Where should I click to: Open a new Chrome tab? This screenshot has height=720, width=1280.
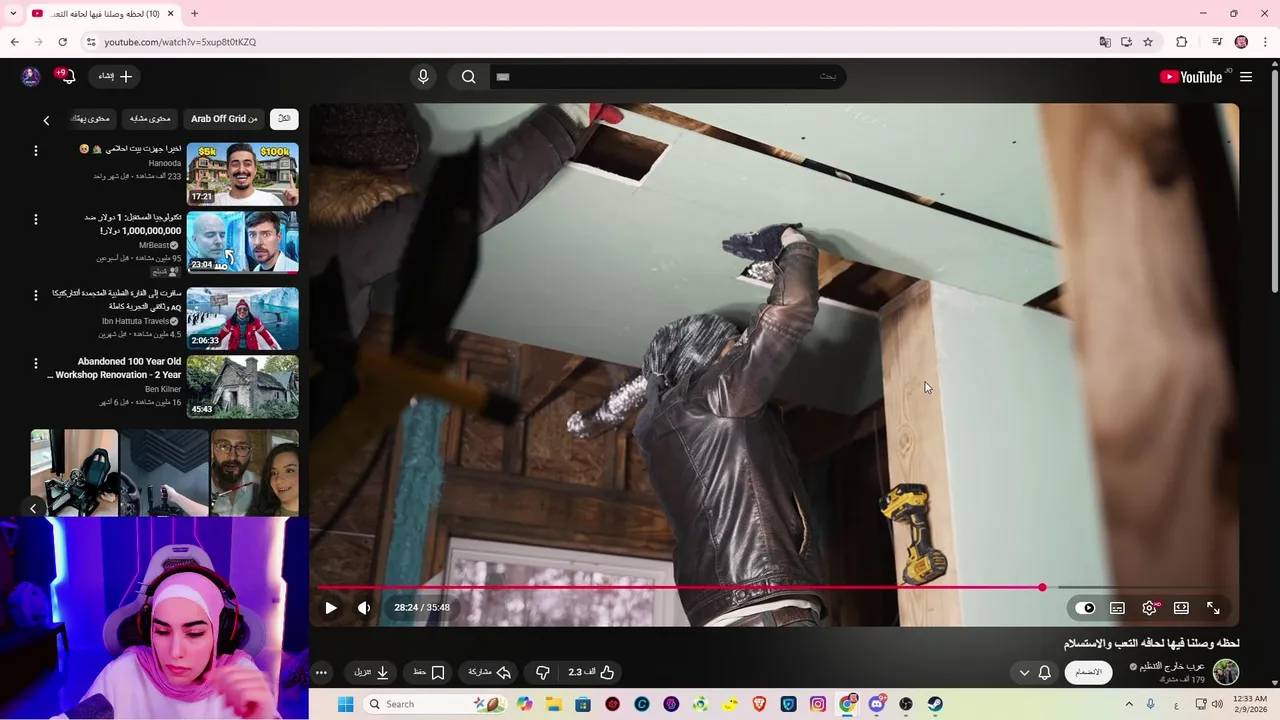194,13
